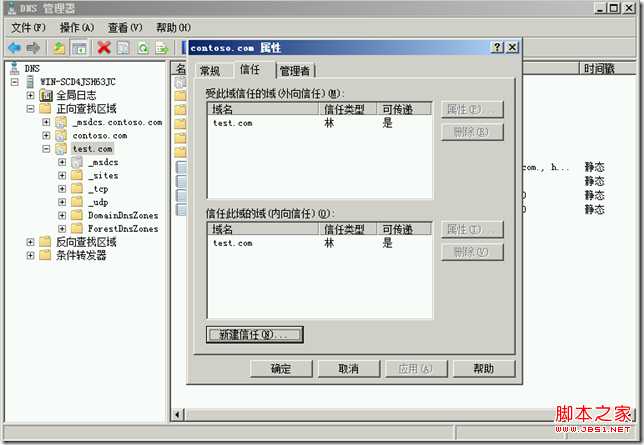
Task: Click the 确定 button
Action: 281,369
